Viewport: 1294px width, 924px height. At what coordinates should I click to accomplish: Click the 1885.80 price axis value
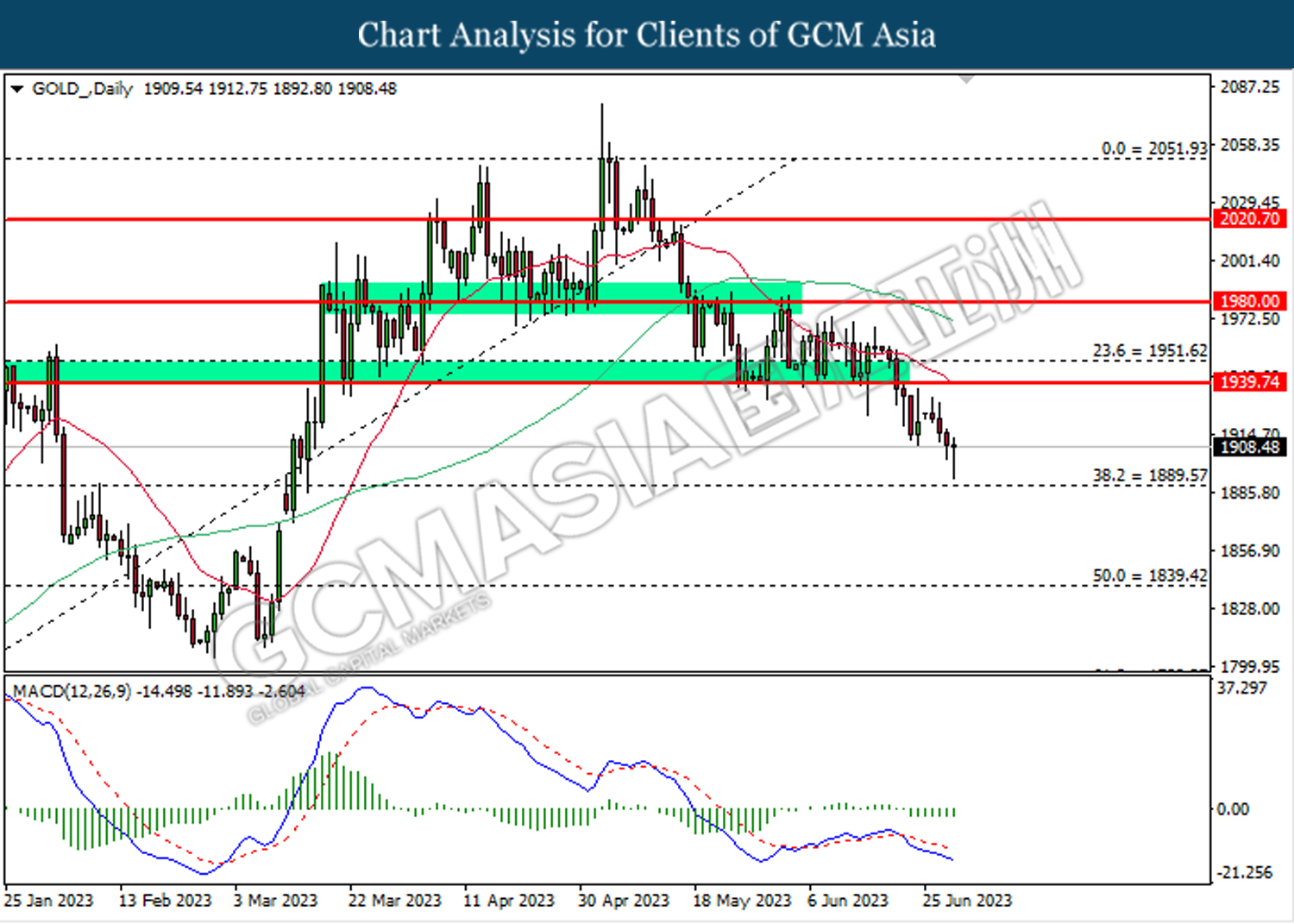[x=1250, y=493]
